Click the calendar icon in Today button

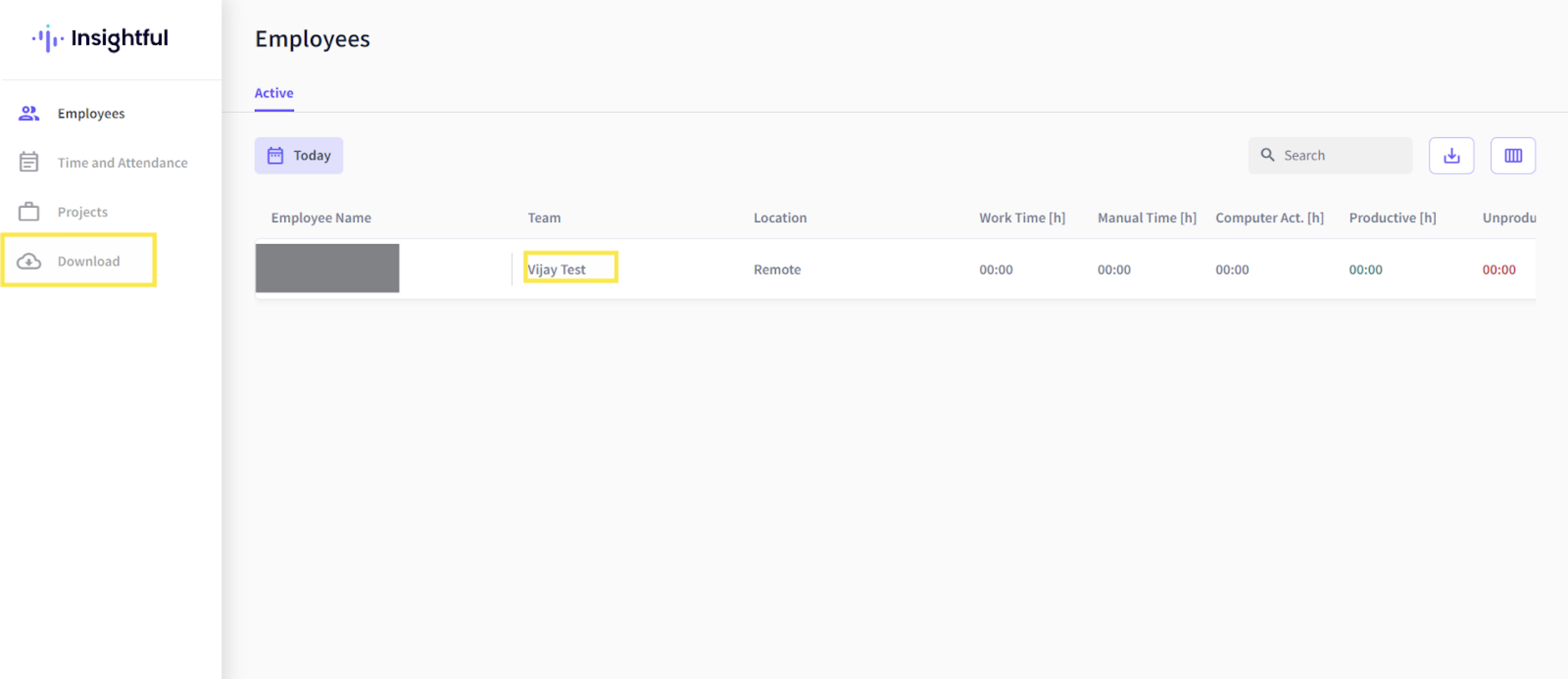click(275, 156)
